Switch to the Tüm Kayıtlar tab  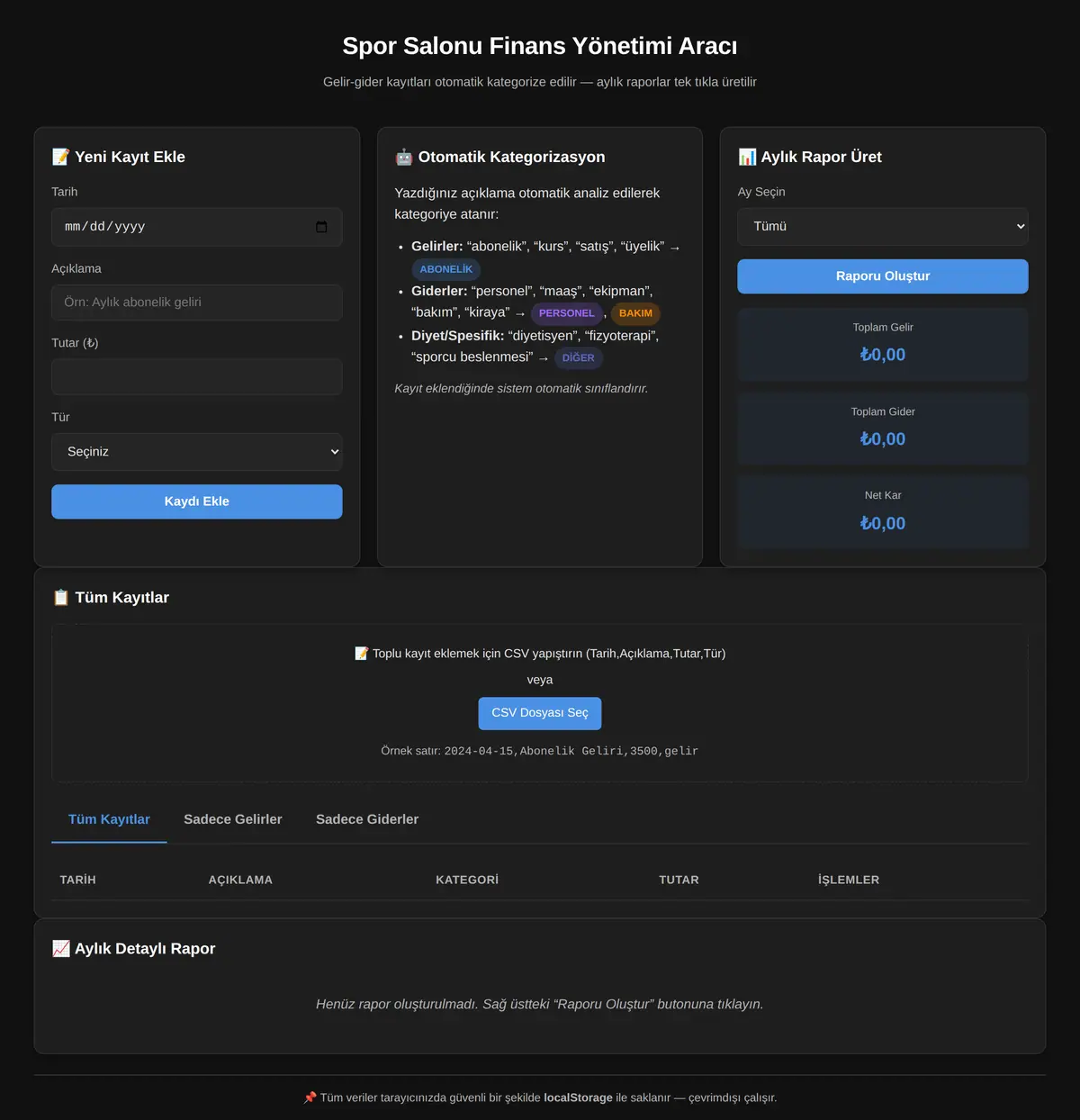109,819
